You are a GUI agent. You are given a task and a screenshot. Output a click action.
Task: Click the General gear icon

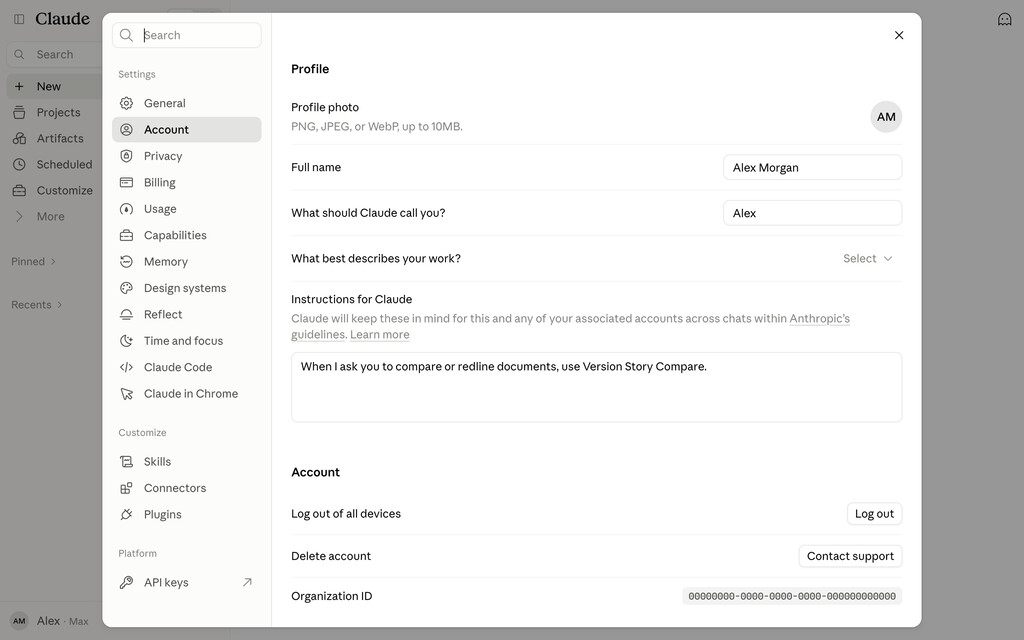coord(126,103)
